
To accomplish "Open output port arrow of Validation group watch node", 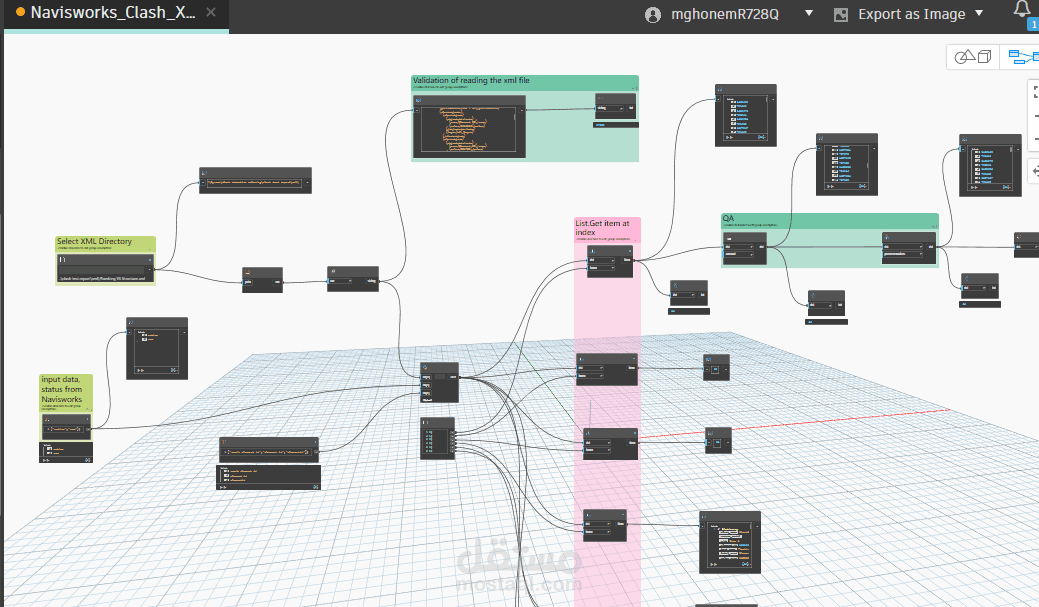I will [523, 109].
